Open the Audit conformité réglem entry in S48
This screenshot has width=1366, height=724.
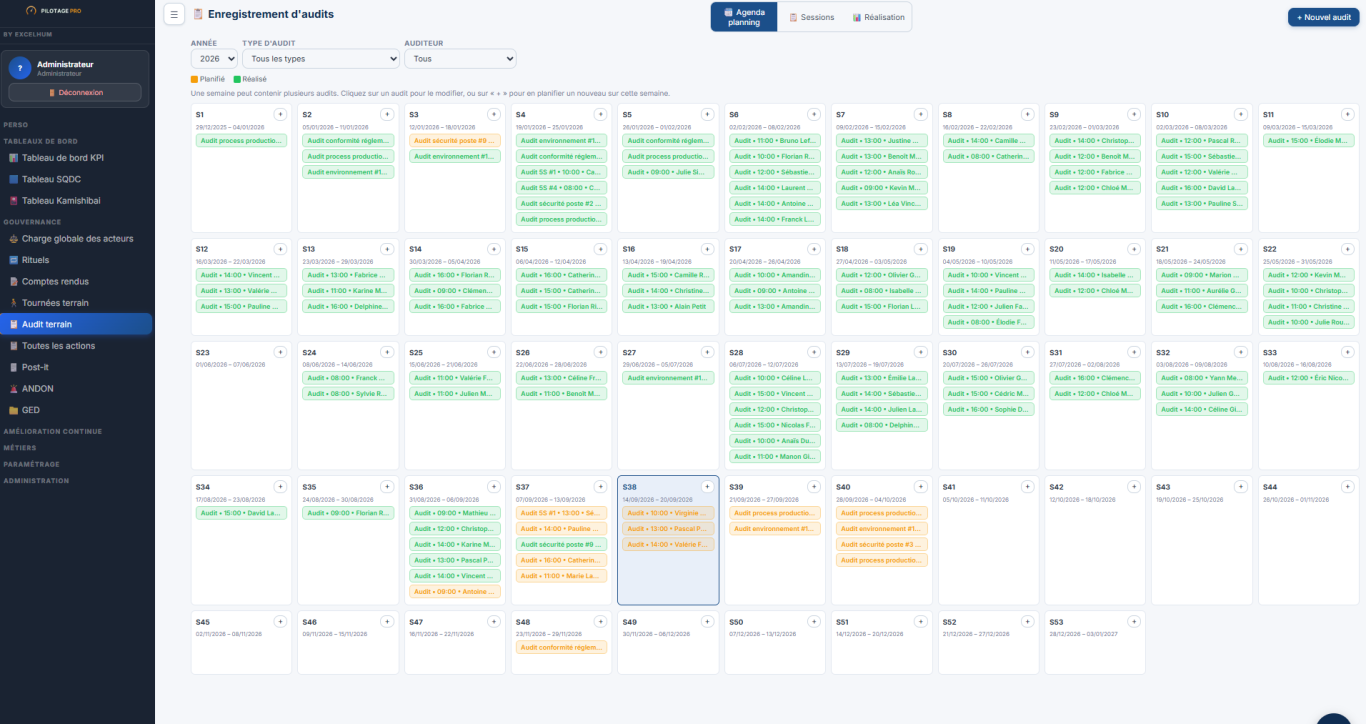click(x=562, y=647)
